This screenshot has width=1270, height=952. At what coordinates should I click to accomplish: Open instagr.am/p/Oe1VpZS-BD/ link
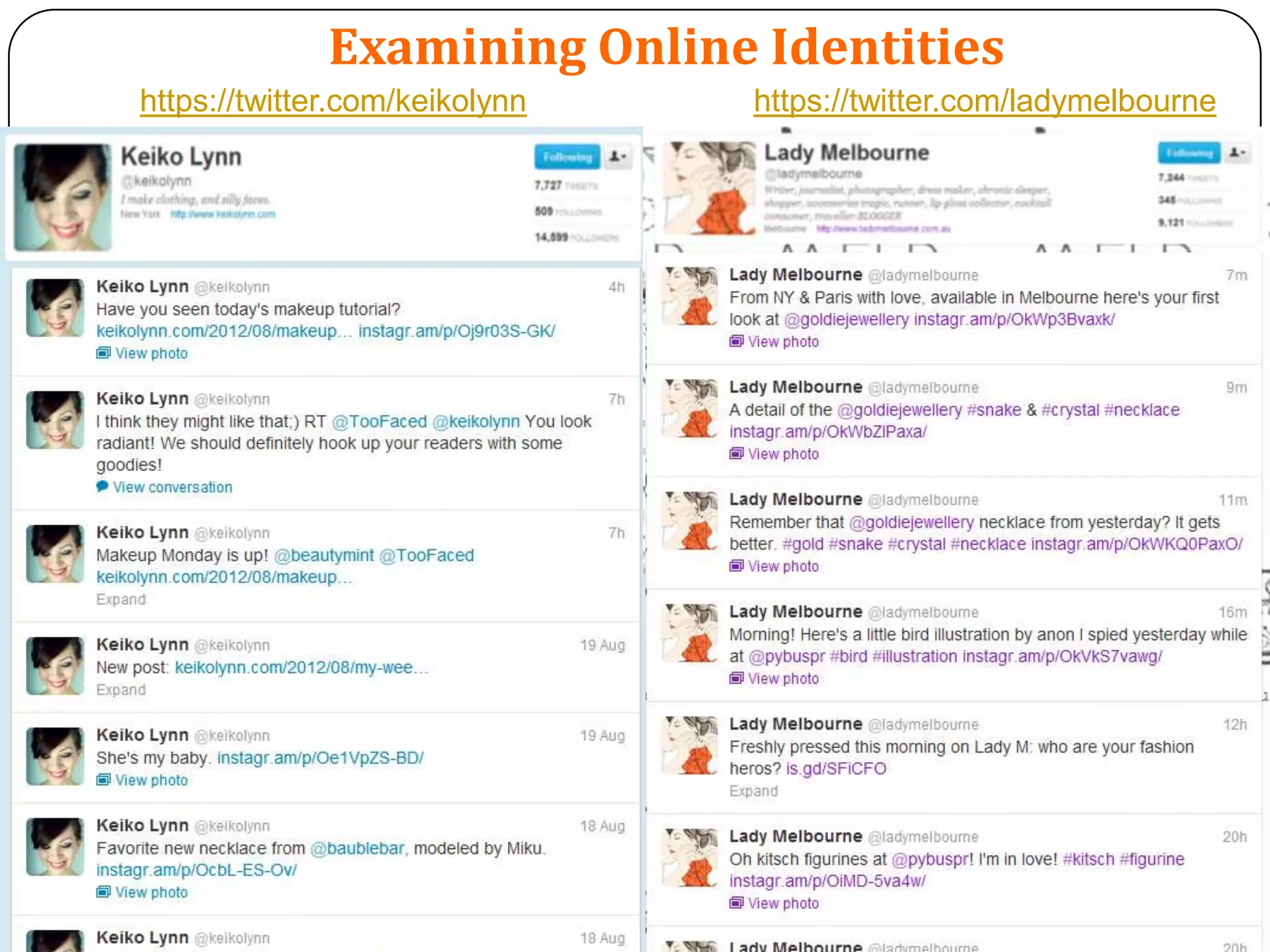pos(321,758)
